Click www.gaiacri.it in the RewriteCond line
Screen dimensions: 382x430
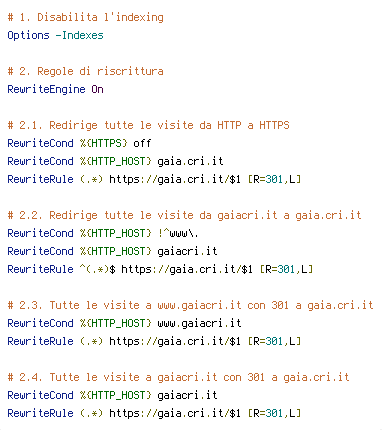[x=199, y=323]
